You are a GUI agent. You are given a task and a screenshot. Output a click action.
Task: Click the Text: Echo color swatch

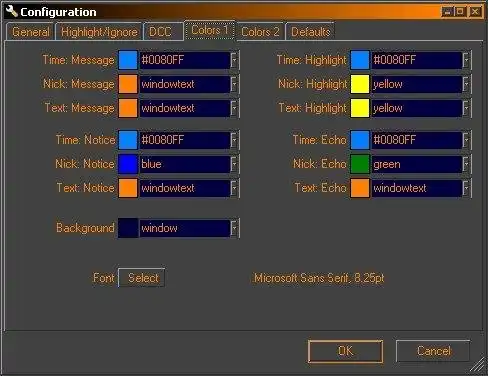click(360, 188)
